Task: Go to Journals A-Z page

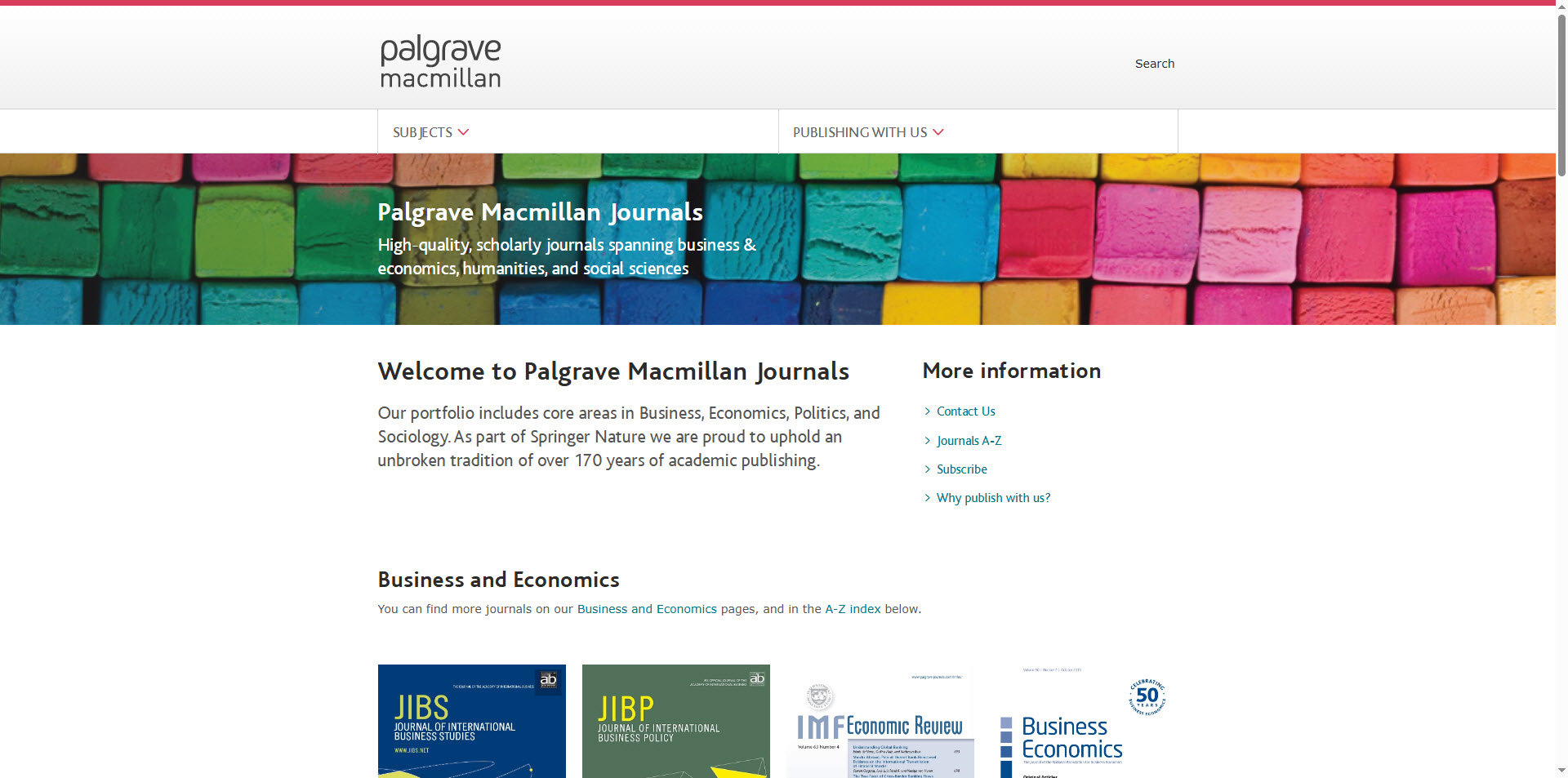Action: (969, 441)
